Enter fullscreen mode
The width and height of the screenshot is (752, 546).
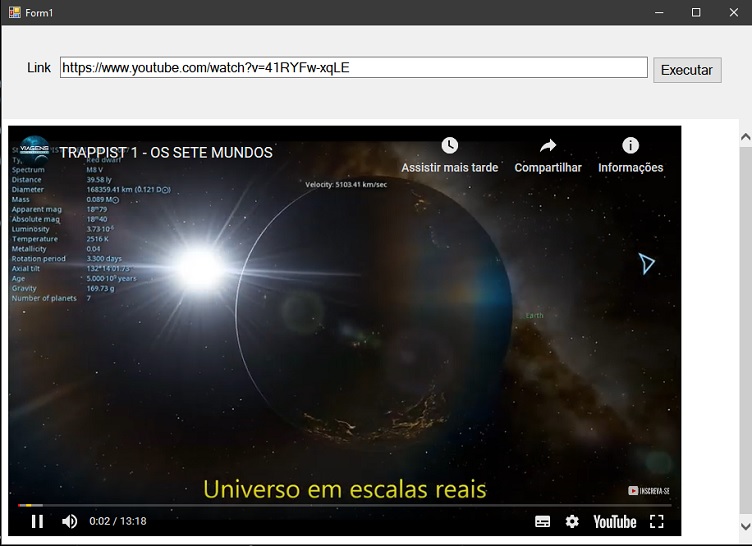point(657,522)
